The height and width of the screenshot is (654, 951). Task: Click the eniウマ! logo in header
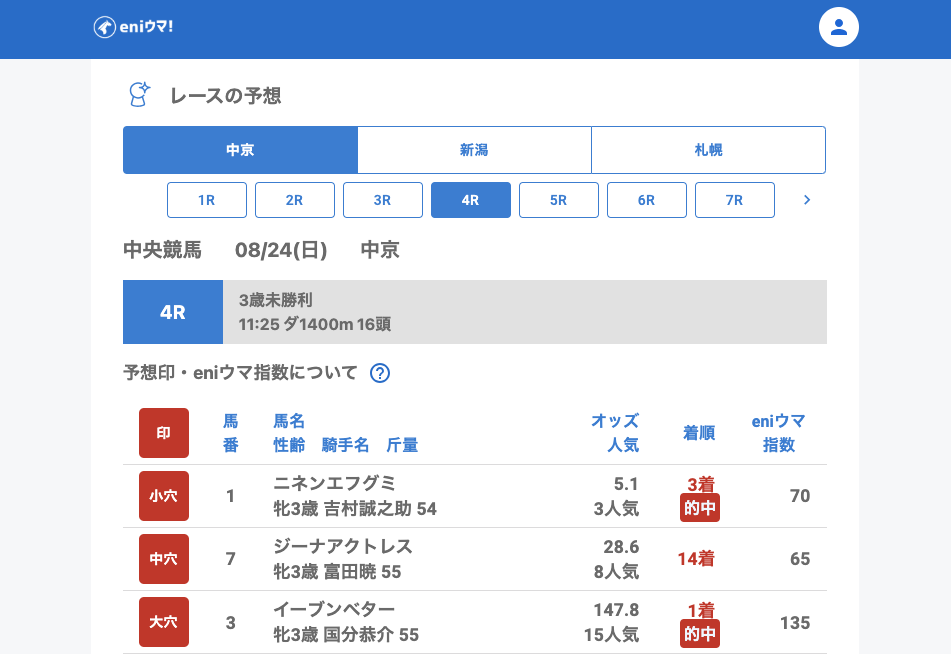pos(134,27)
